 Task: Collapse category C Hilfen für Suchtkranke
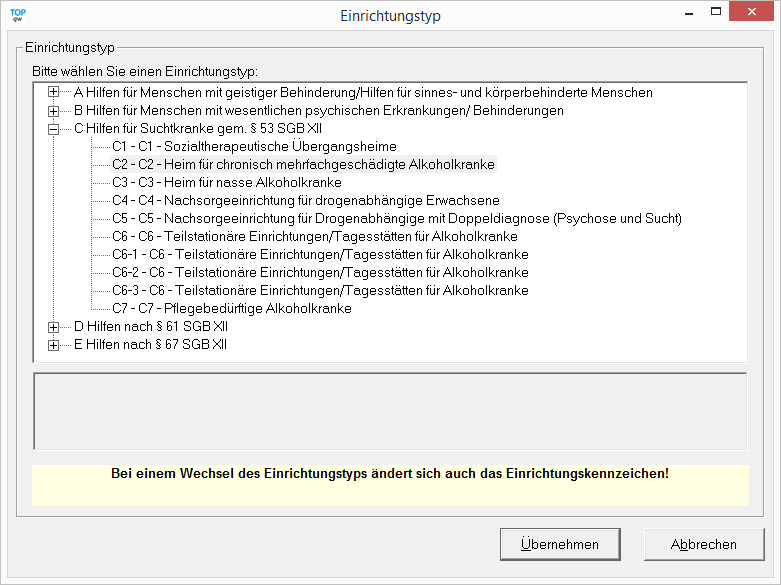(54, 129)
